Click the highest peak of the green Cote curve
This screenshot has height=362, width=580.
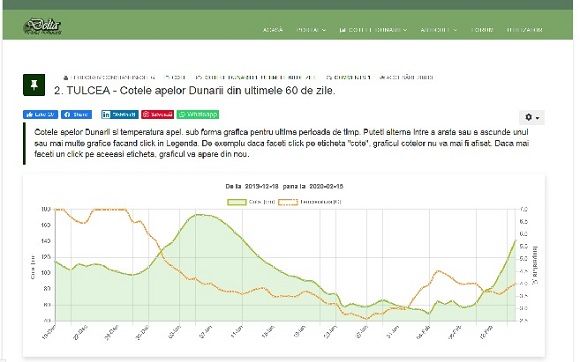[x=199, y=214]
